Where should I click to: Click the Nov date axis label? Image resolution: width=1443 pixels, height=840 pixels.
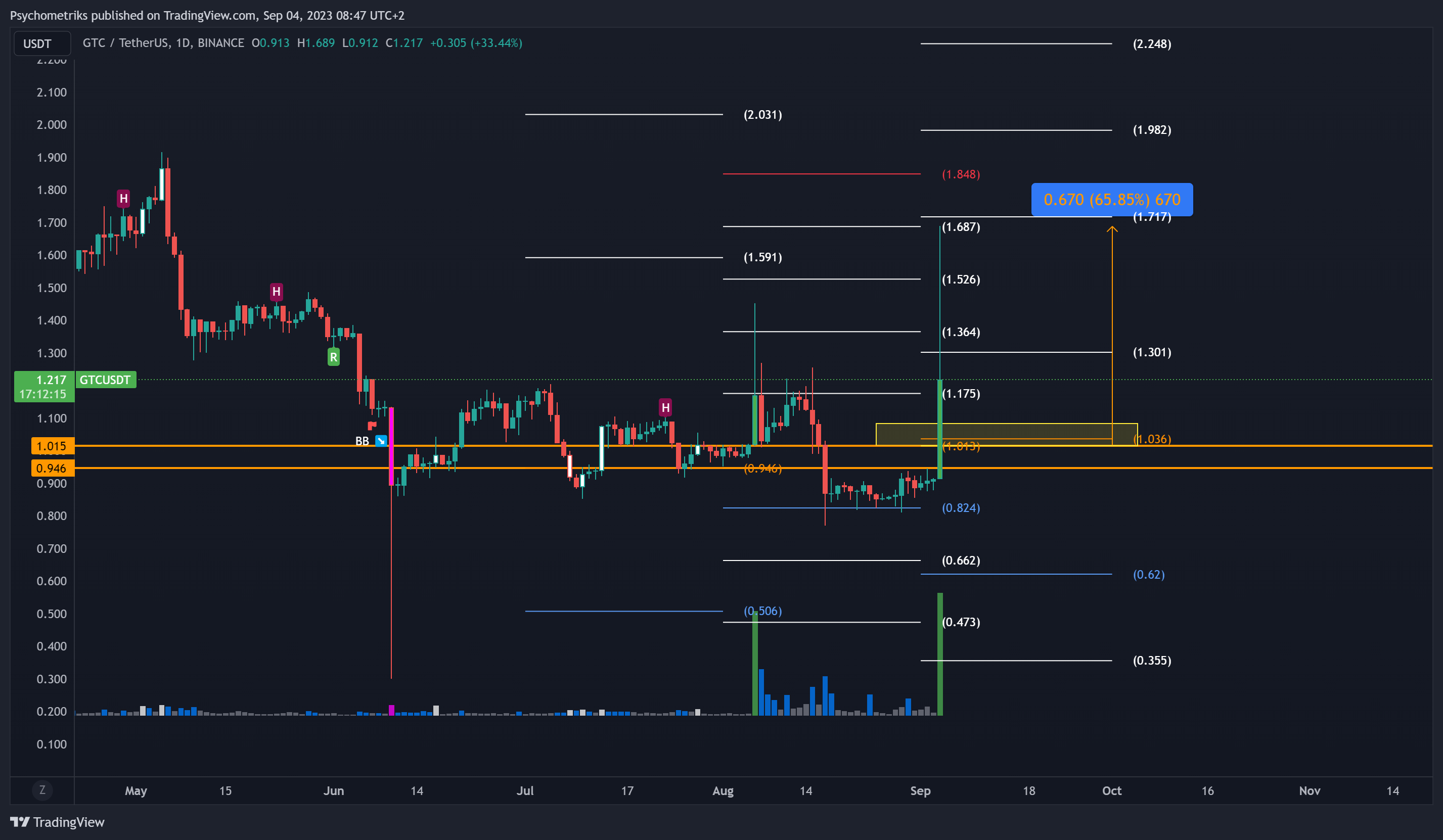coord(1310,791)
